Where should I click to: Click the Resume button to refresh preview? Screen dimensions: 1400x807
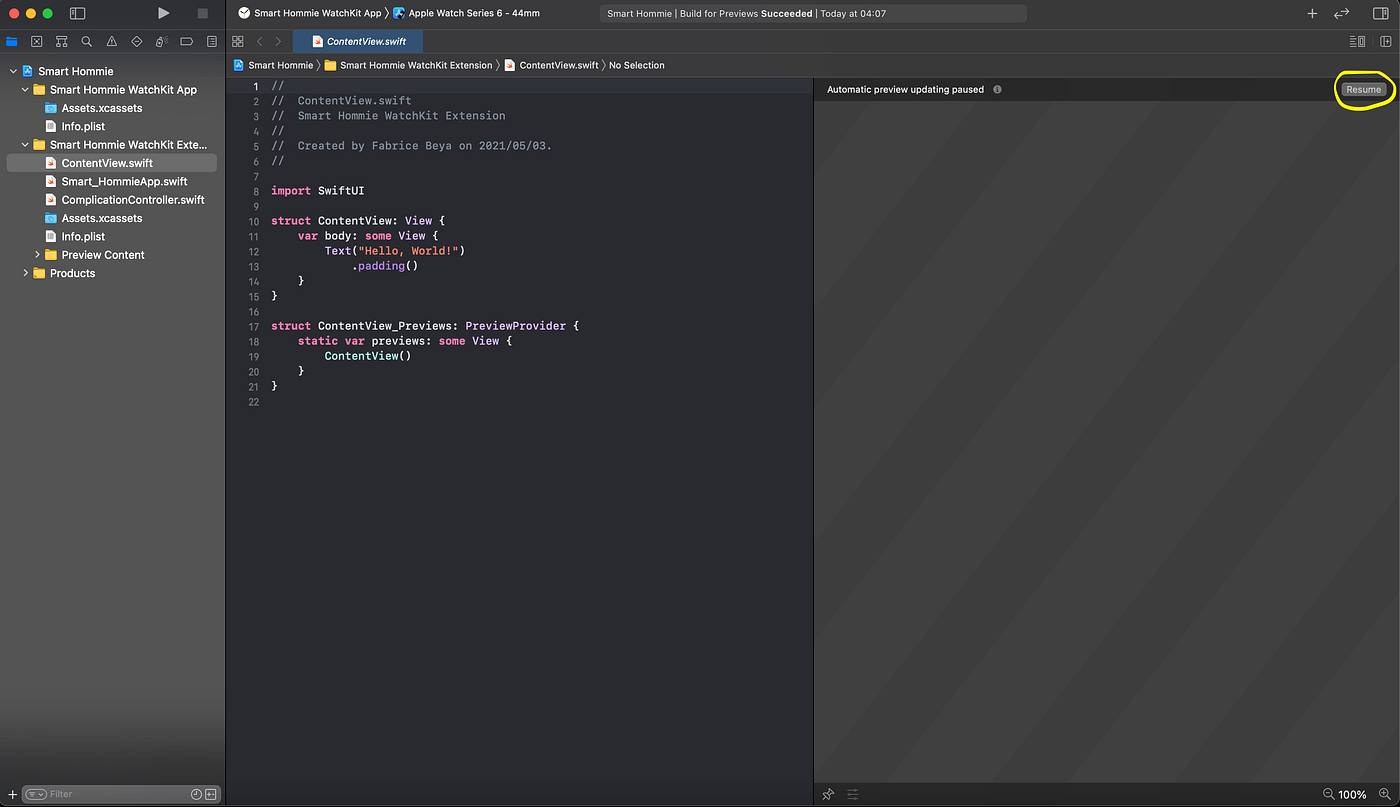(x=1363, y=89)
